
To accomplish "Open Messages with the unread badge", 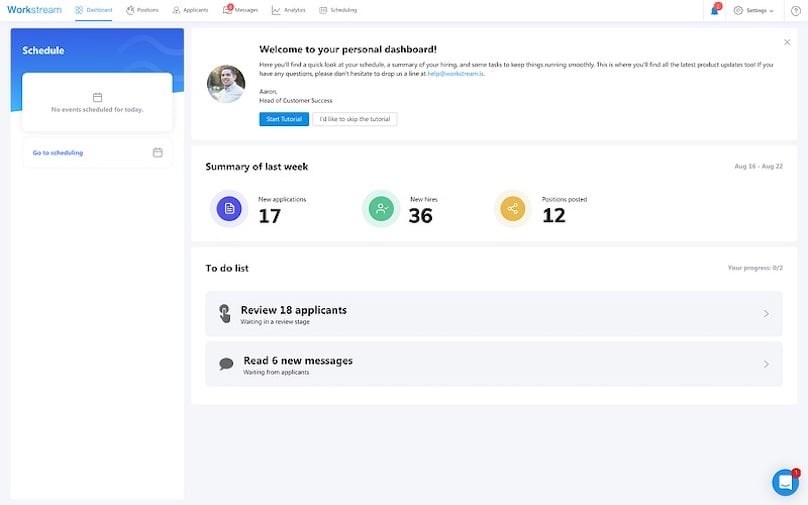I will [x=241, y=10].
